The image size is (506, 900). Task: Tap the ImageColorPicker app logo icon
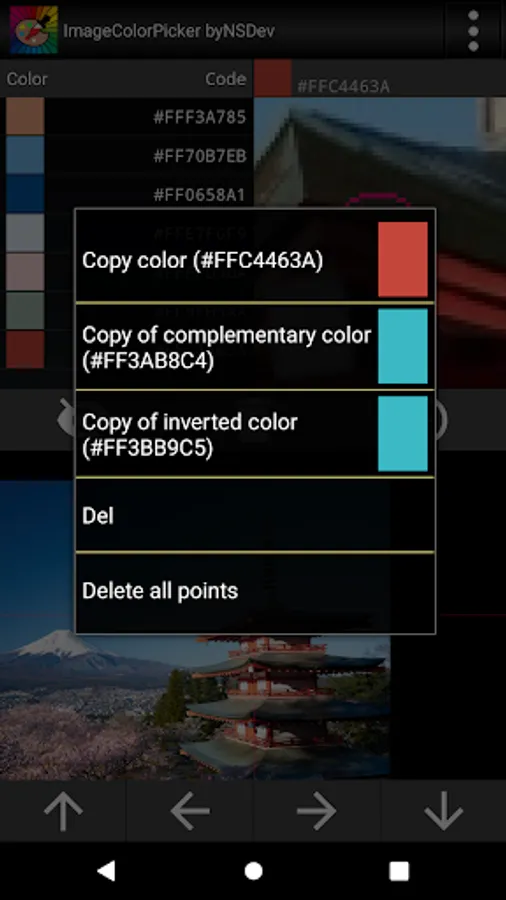pyautogui.click(x=34, y=30)
